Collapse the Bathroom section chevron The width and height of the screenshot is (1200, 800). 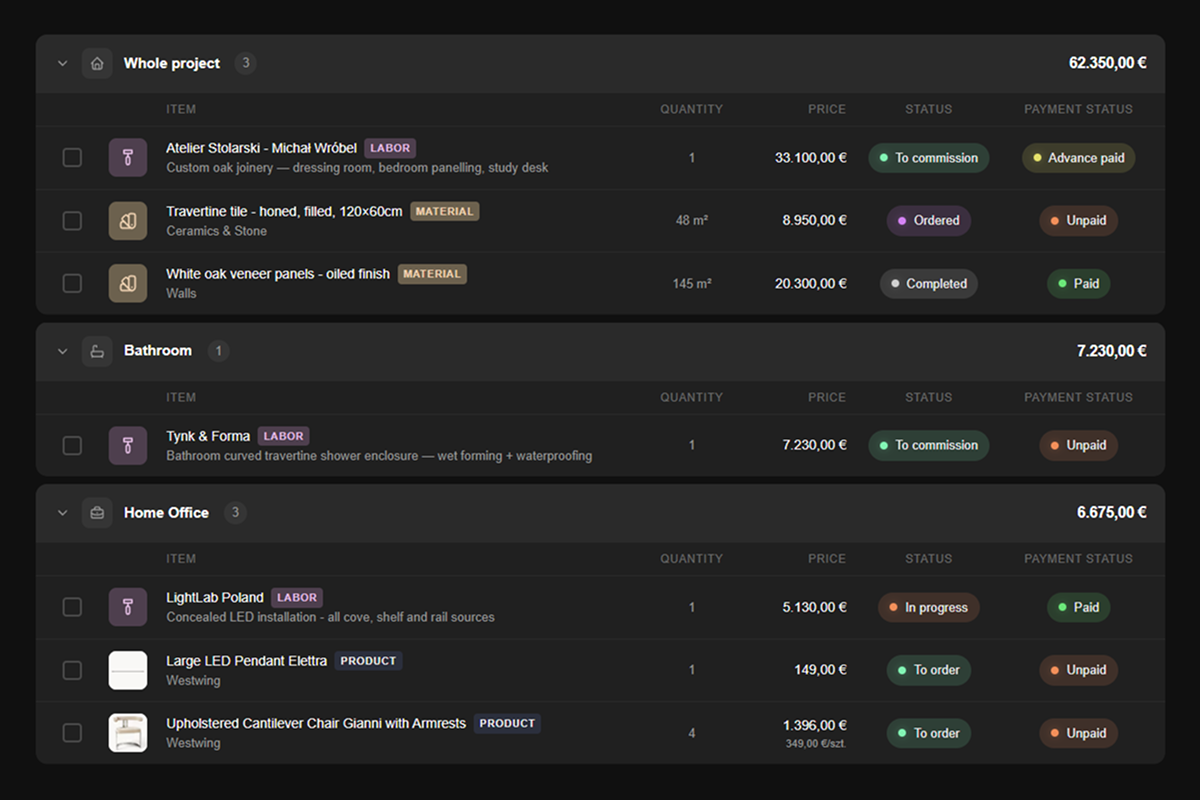point(63,351)
